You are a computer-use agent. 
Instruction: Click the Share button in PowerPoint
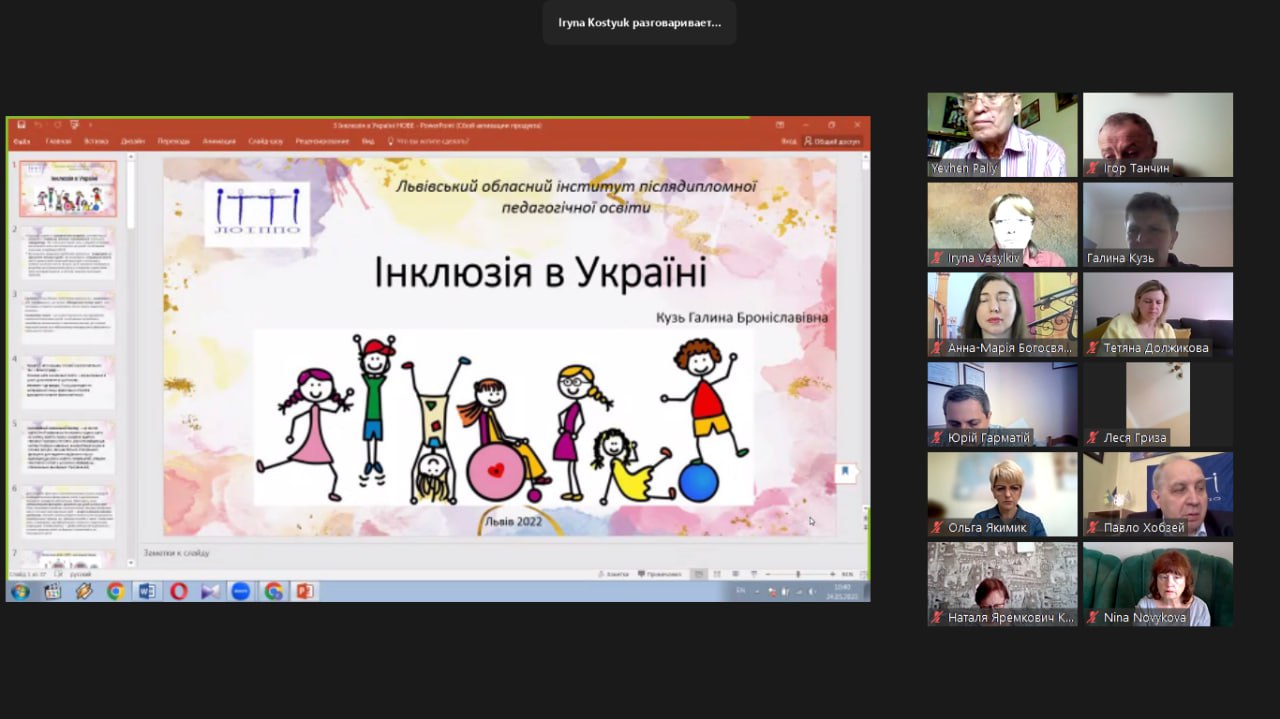click(833, 141)
